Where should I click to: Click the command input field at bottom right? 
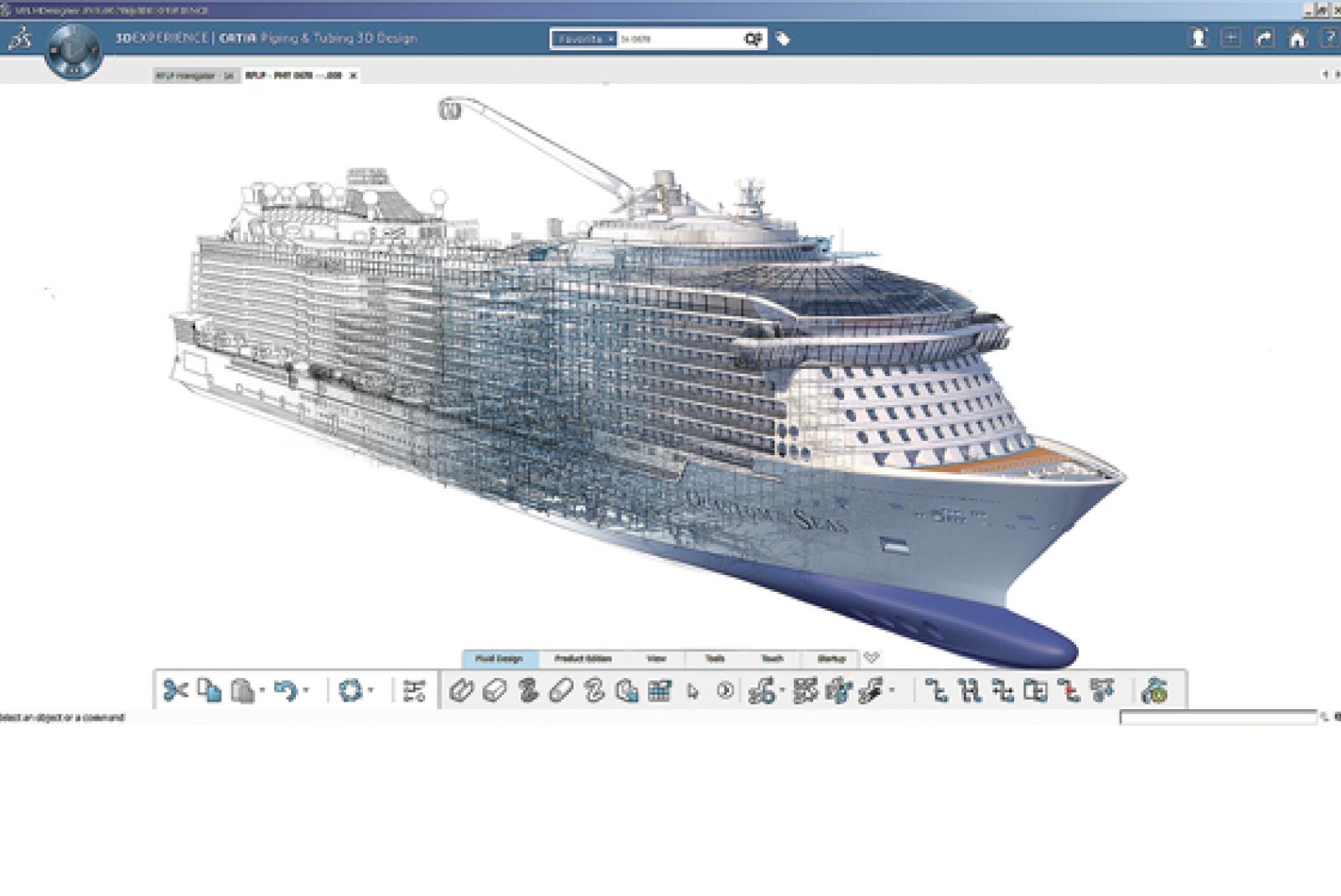[1218, 717]
